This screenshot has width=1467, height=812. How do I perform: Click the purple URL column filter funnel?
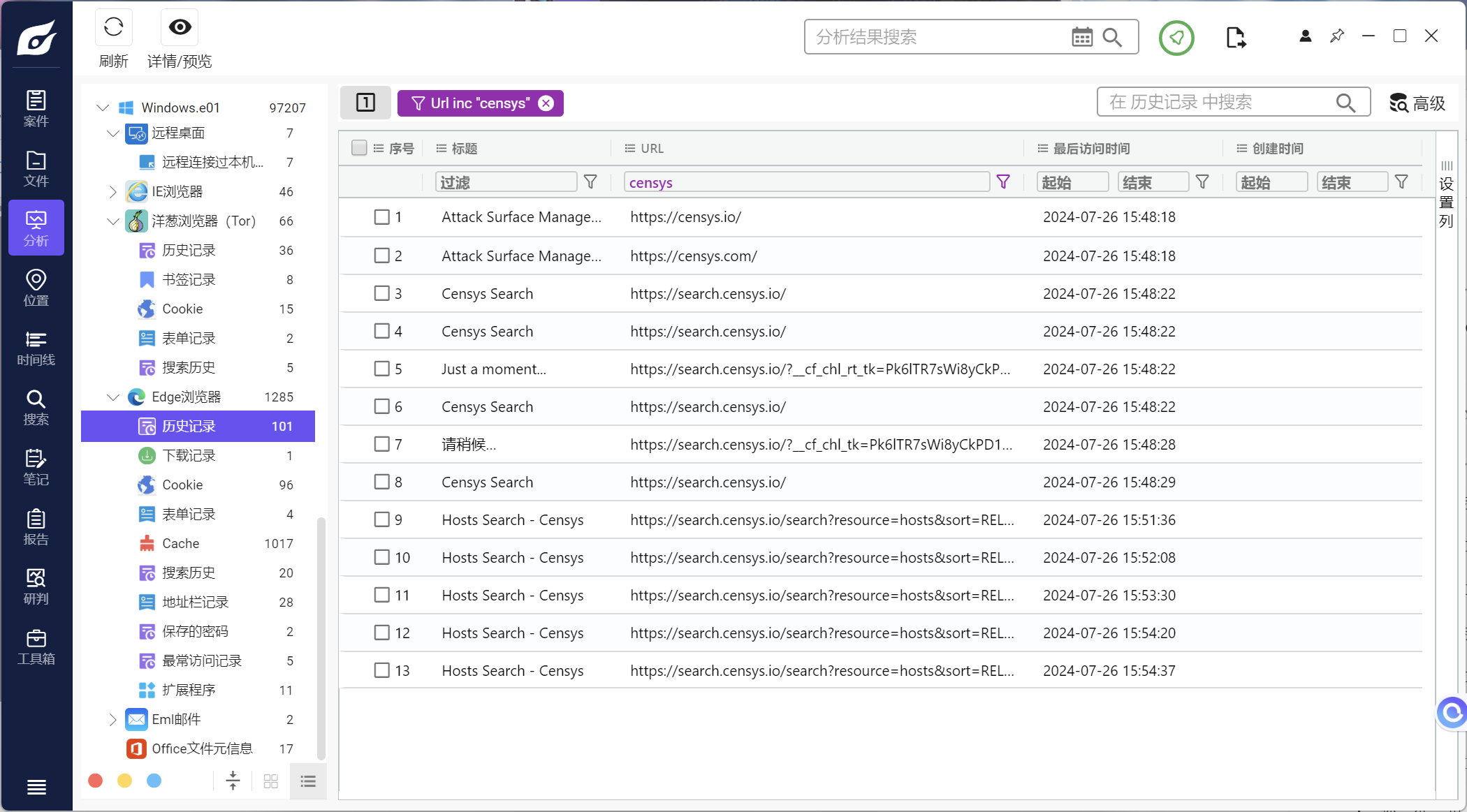(x=1003, y=182)
